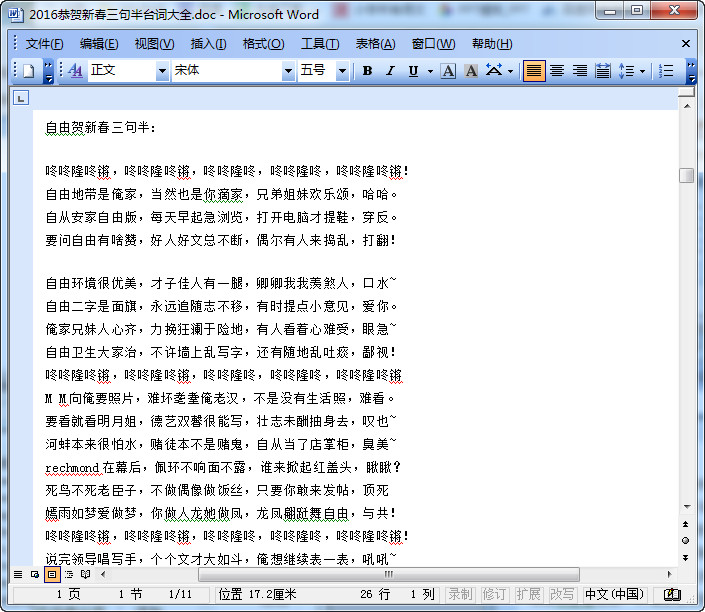Image resolution: width=705 pixels, height=612 pixels.
Task: Open the 帮助(H) menu
Action: click(x=492, y=44)
